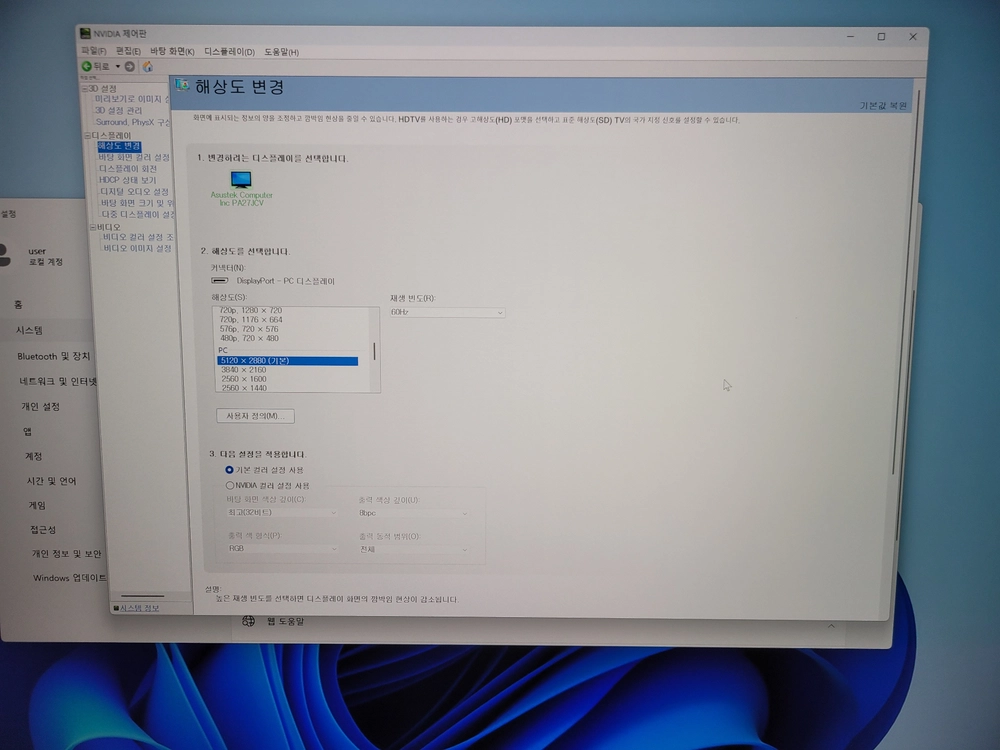This screenshot has height=750, width=1000.
Task: Click the NVIDIA logo in title bar
Action: [85, 34]
